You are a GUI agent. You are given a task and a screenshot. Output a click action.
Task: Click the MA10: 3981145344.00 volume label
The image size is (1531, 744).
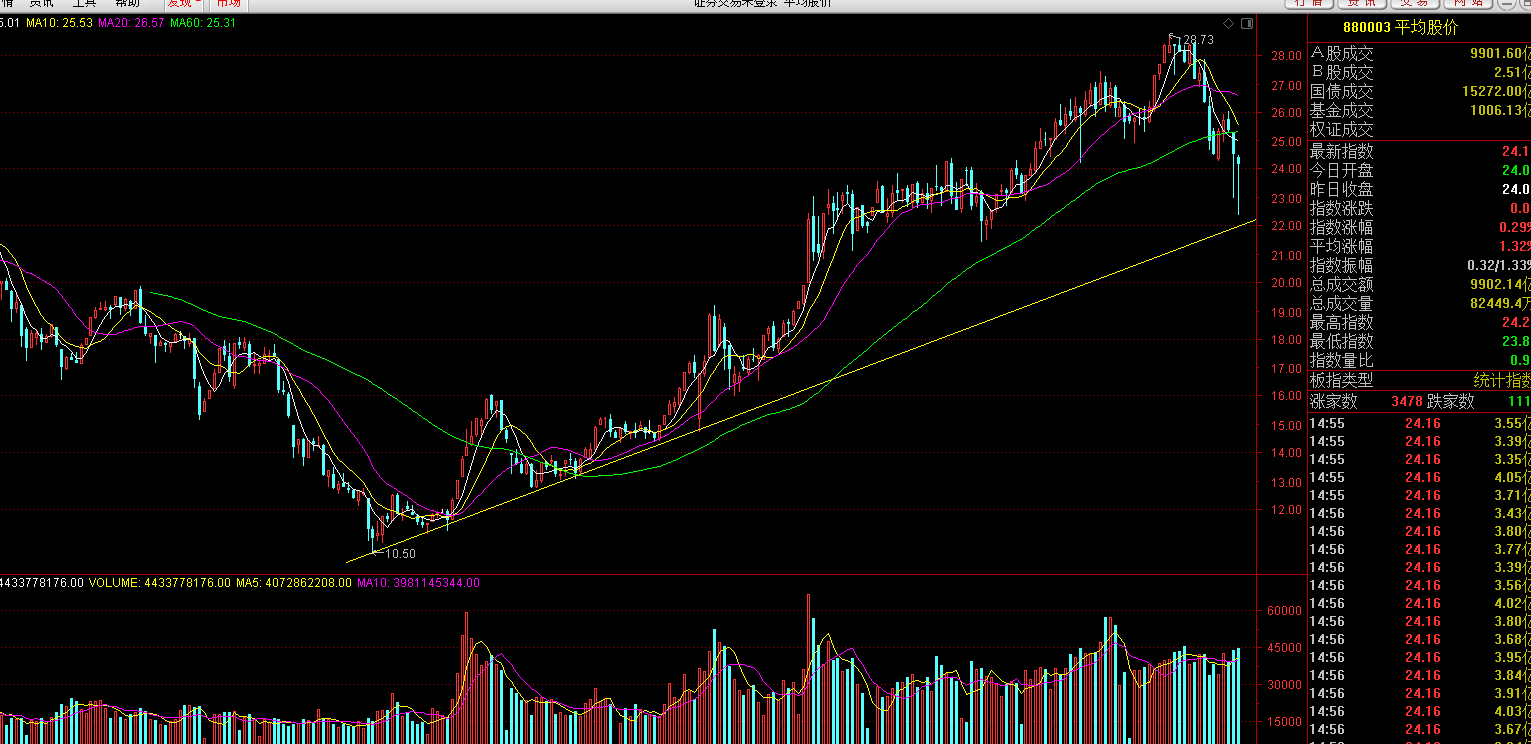tap(418, 582)
